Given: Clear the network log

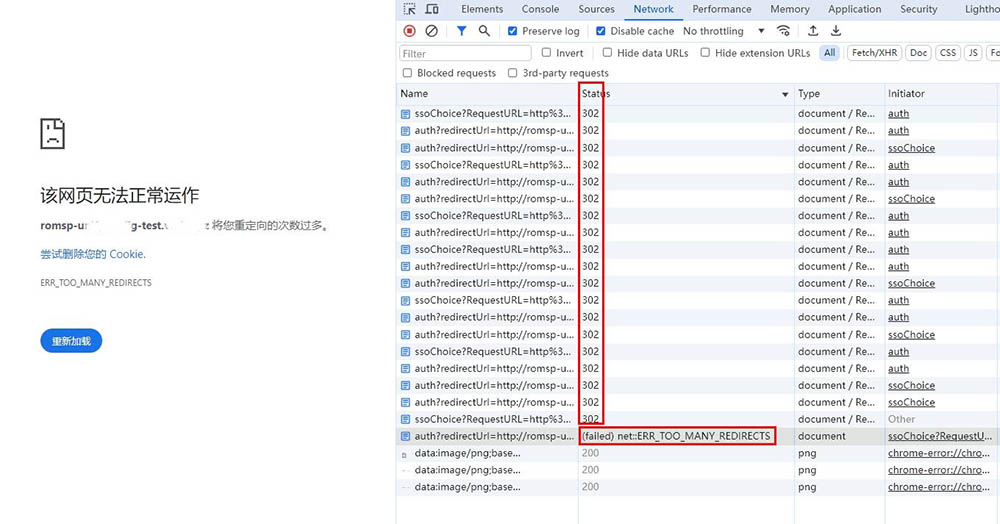Looking at the screenshot, I should (x=431, y=31).
